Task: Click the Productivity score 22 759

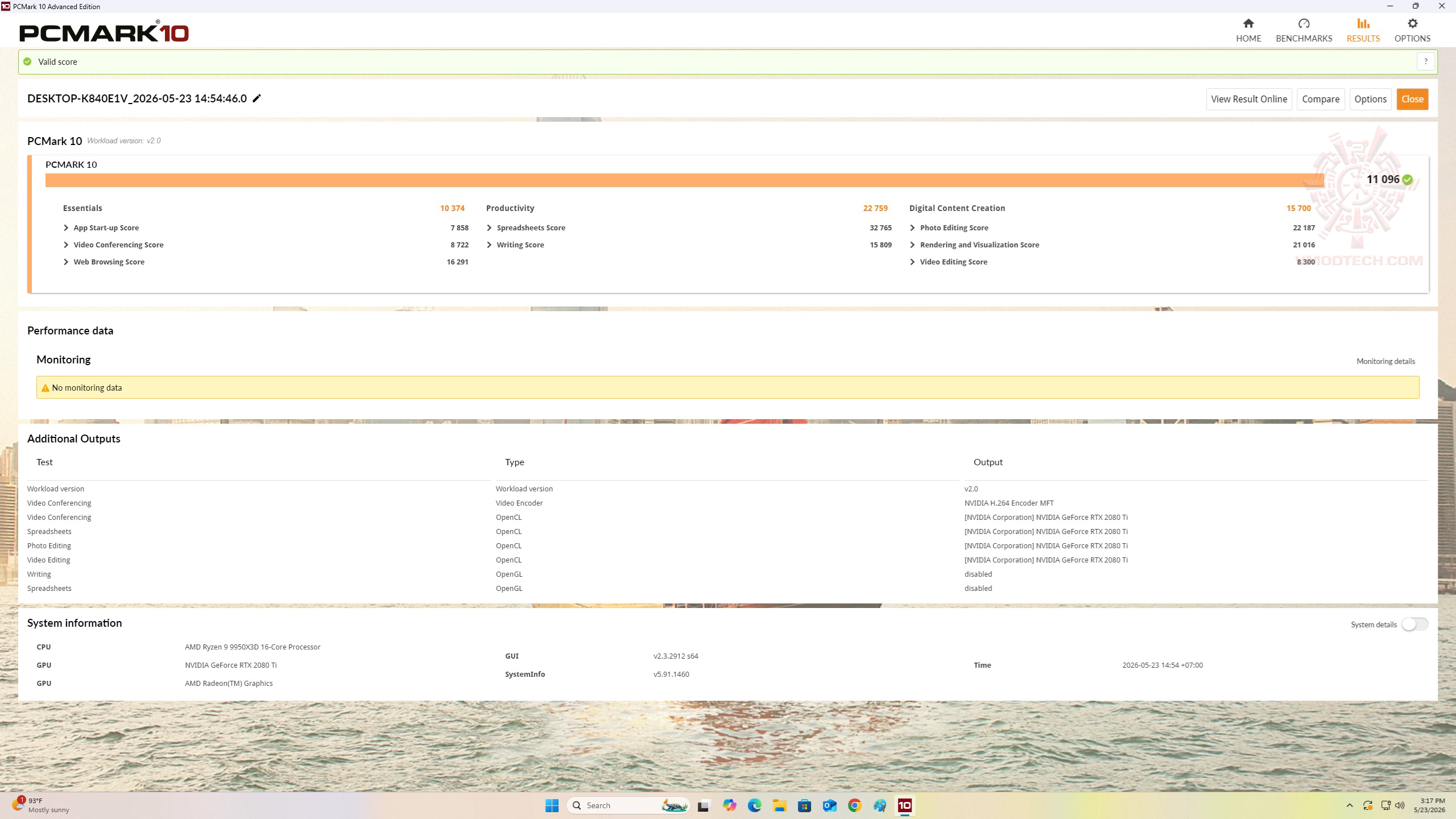Action: tap(875, 208)
